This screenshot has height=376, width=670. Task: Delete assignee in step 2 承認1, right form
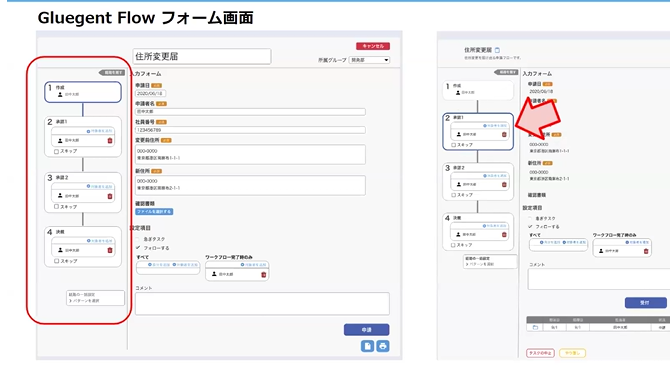pos(504,135)
